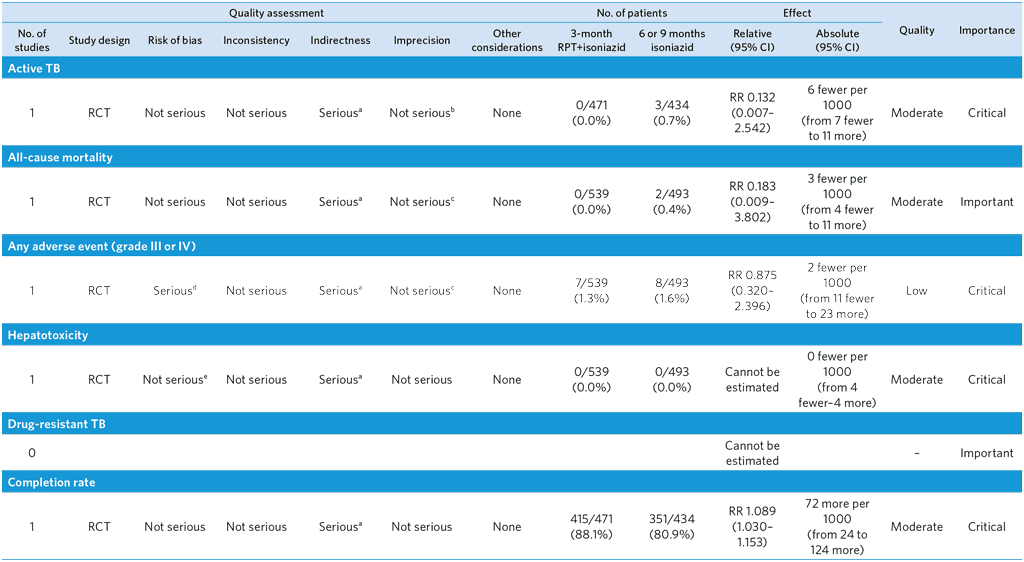This screenshot has width=1024, height=562.
Task: Select the Drug-resistant TB section header
Action: tap(56, 424)
